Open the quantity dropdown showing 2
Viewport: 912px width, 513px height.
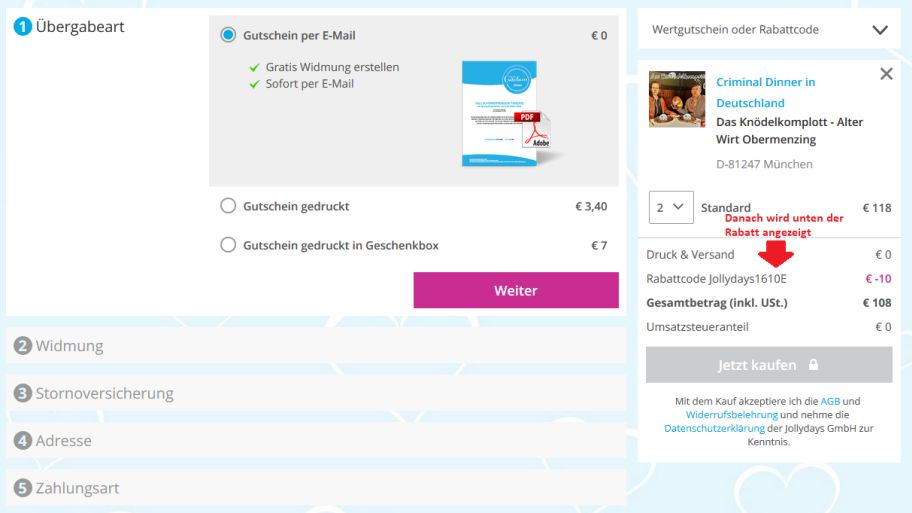(x=669, y=208)
